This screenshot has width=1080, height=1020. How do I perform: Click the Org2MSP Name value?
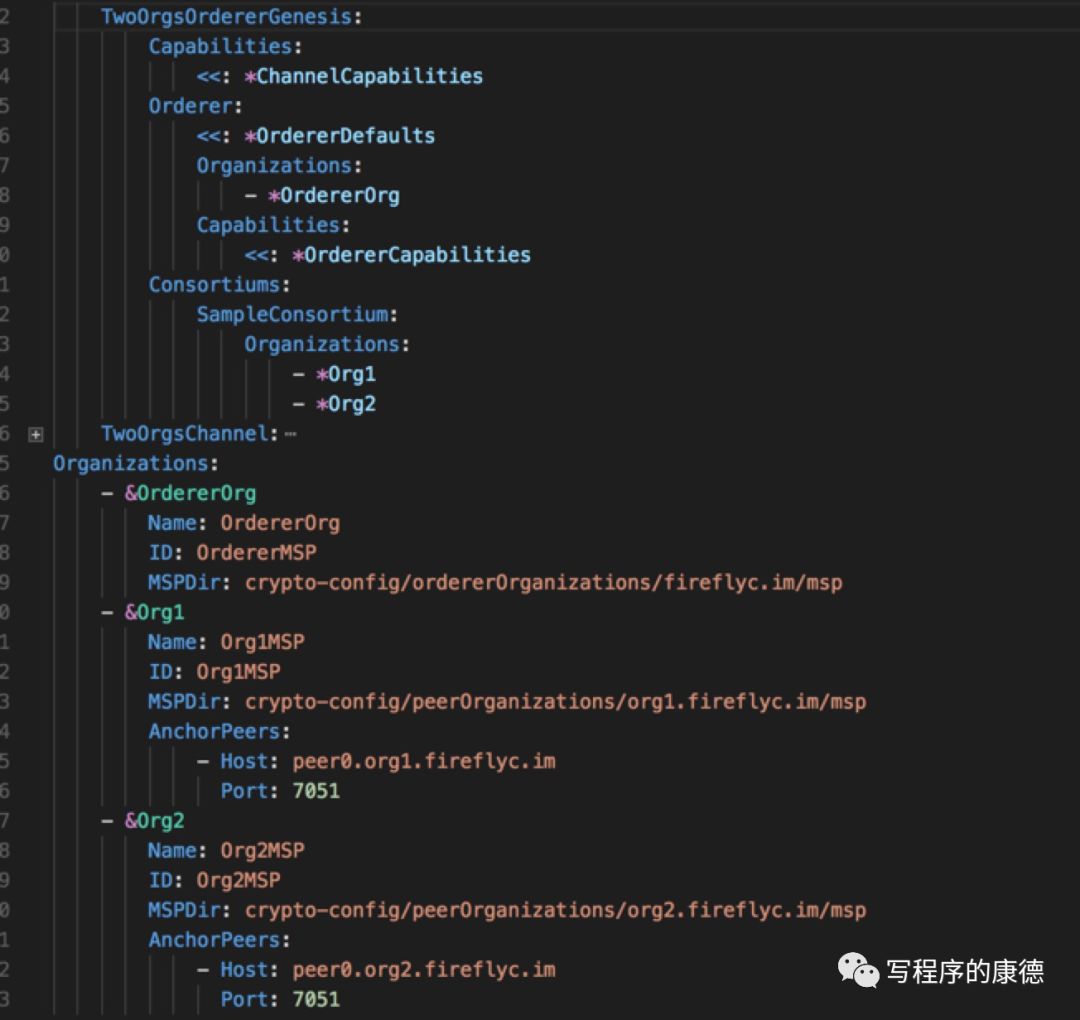(x=262, y=851)
